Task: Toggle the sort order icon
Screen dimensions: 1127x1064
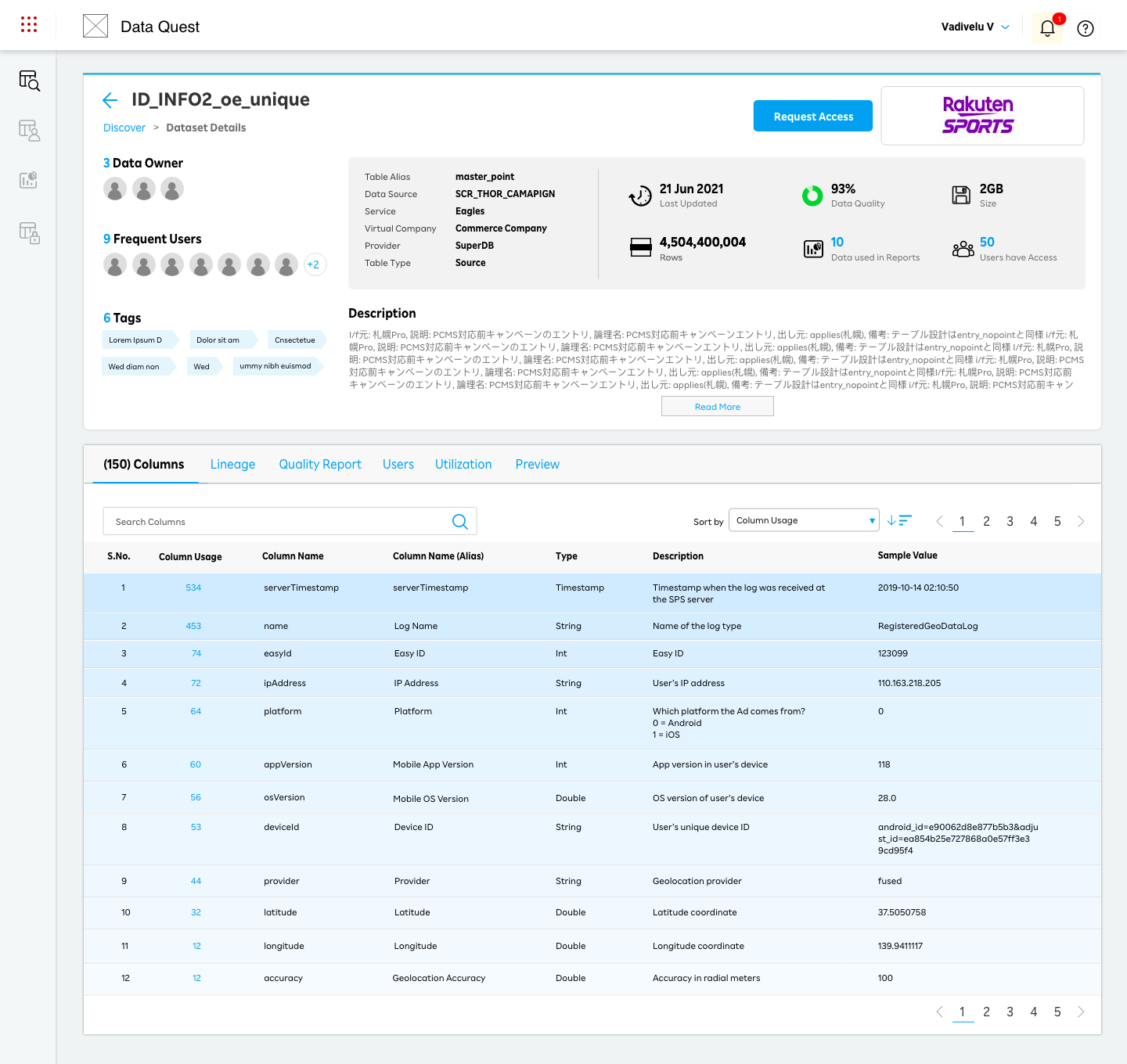Action: (x=899, y=520)
